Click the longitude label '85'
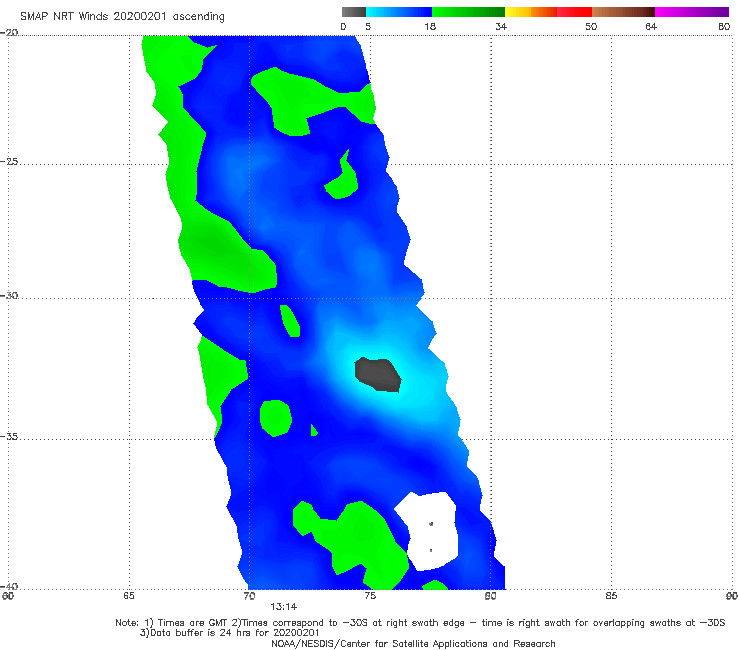The height and width of the screenshot is (650, 740). tap(611, 596)
